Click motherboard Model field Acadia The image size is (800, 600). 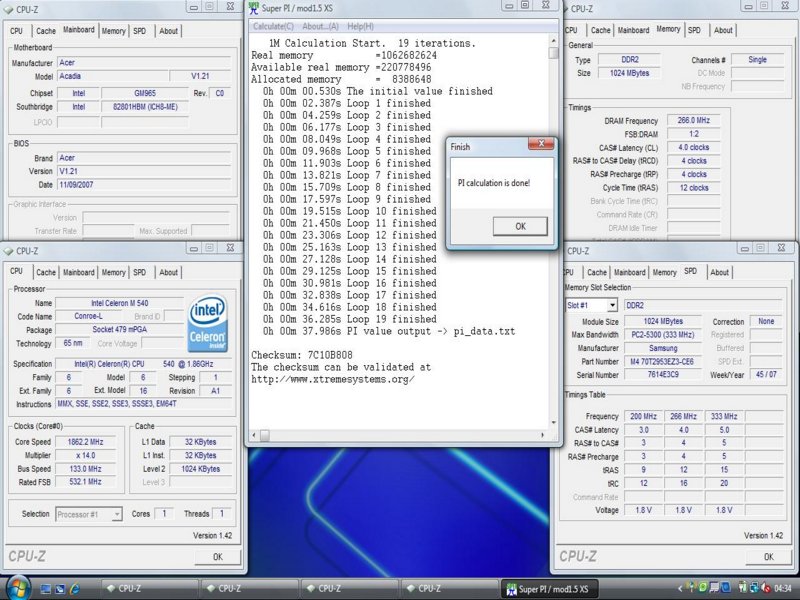[x=112, y=76]
